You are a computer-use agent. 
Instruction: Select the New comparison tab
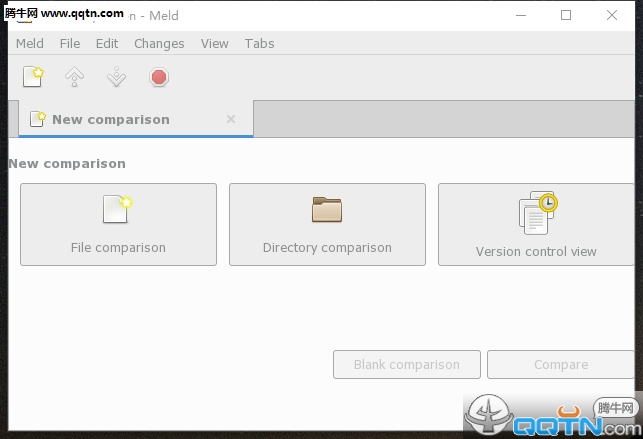click(136, 119)
